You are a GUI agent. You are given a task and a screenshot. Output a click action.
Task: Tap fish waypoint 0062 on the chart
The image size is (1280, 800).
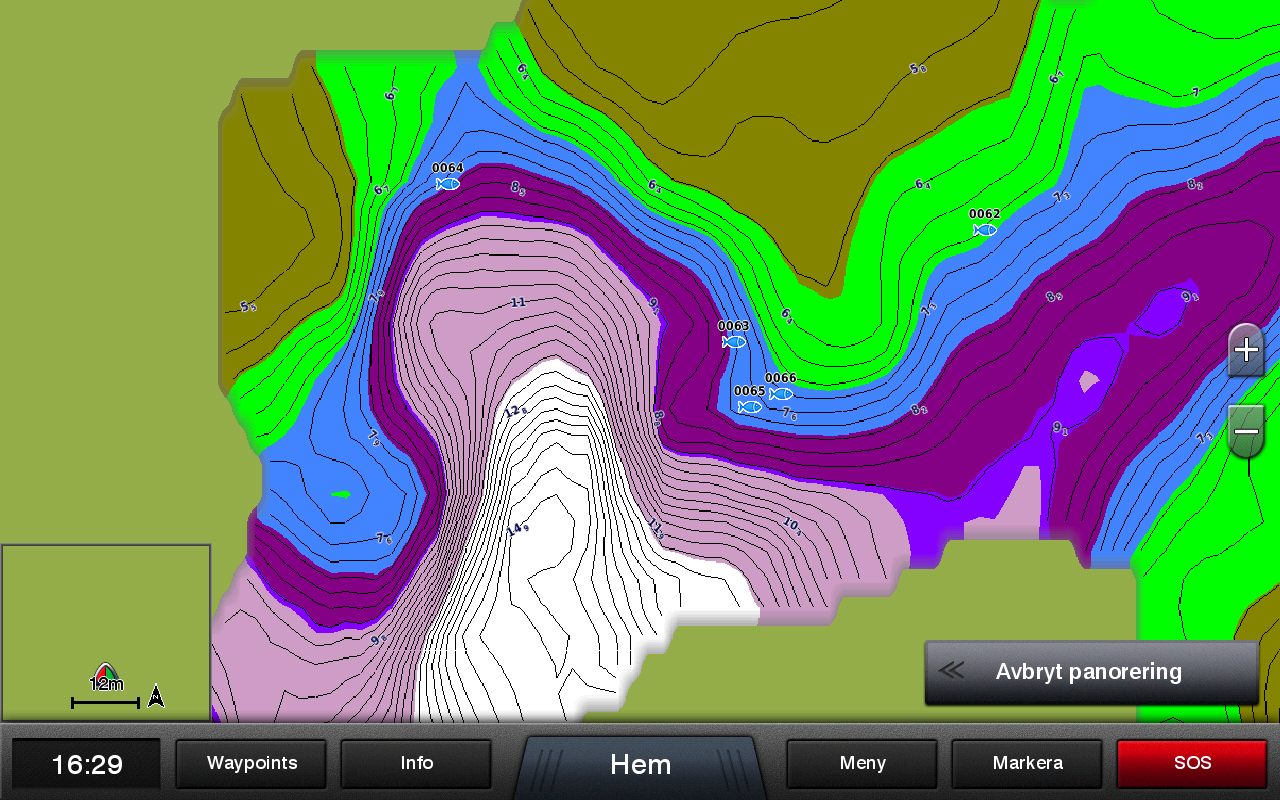point(985,229)
